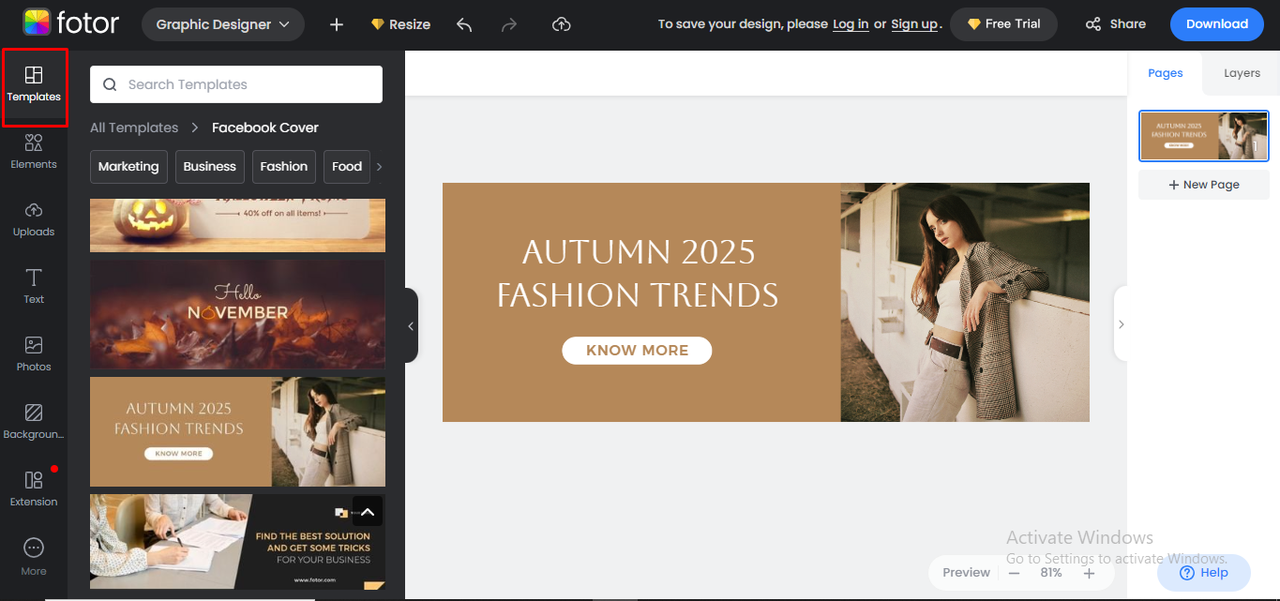Open the Photos sidebar panel
This screenshot has height=601, width=1280.
coord(34,354)
